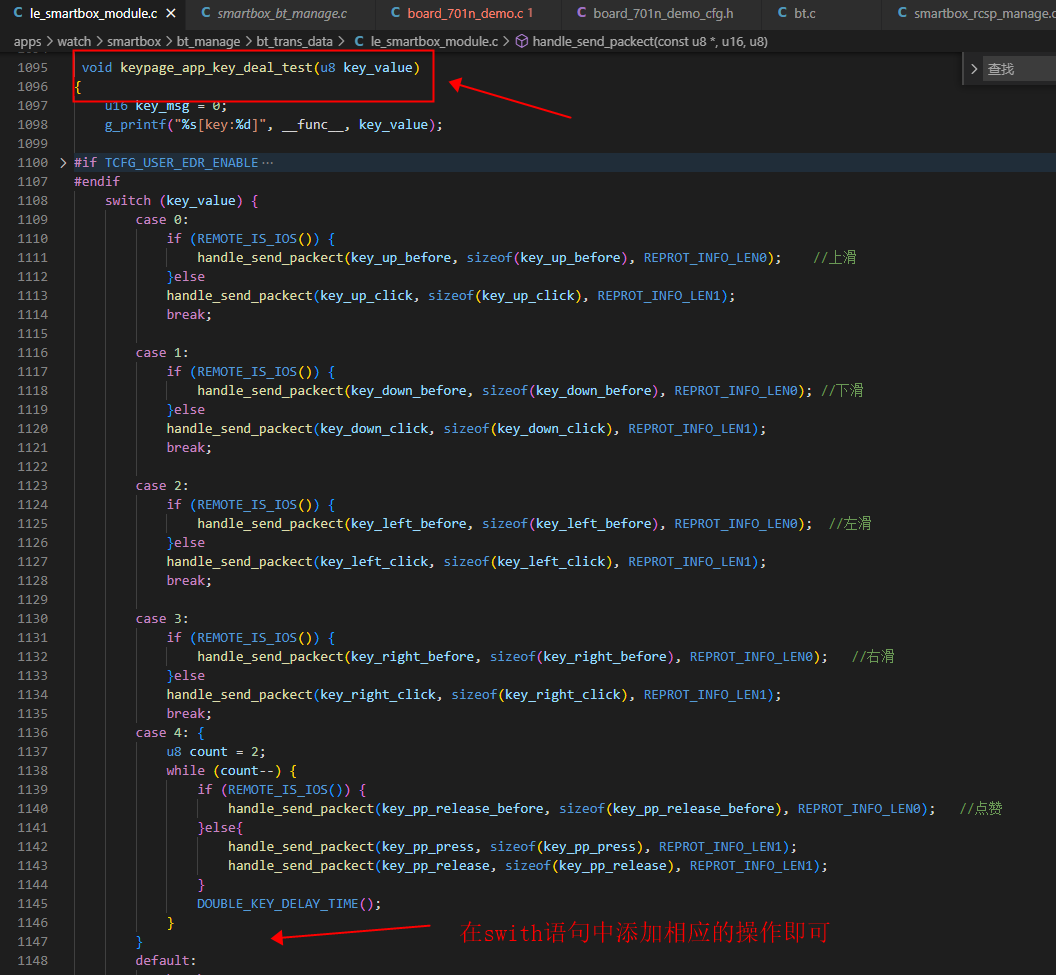This screenshot has width=1056, height=975.
Task: Click handle_send_packect symbol in breadcrumb
Action: (x=650, y=42)
